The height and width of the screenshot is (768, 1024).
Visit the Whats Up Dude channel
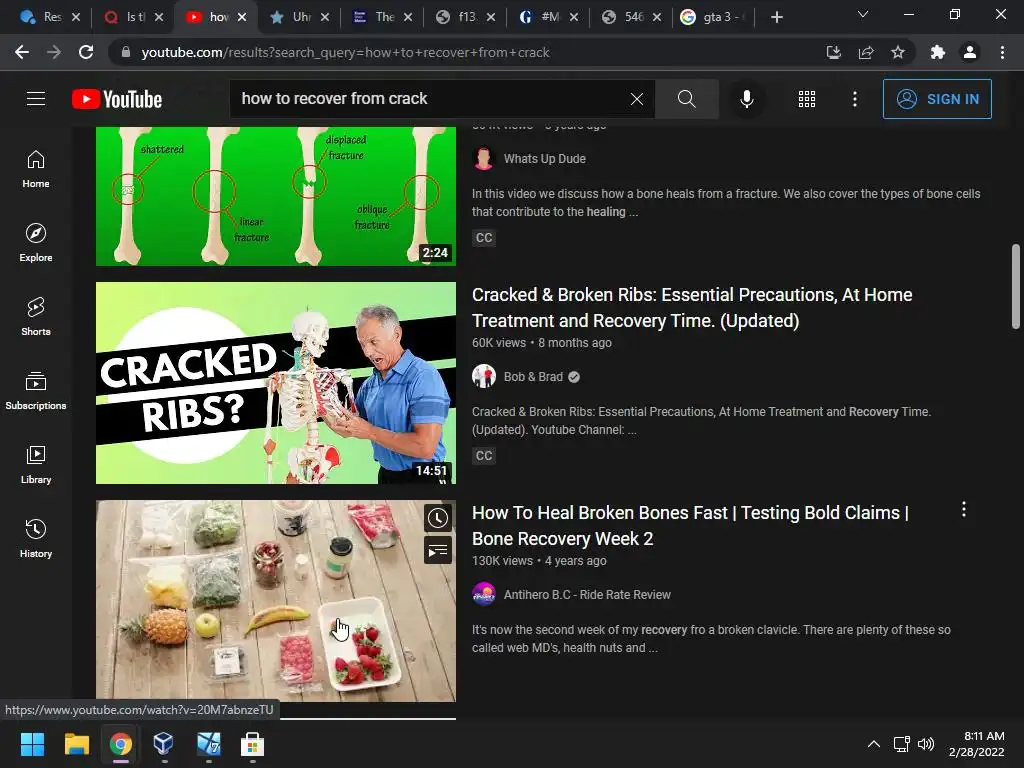[x=545, y=159]
